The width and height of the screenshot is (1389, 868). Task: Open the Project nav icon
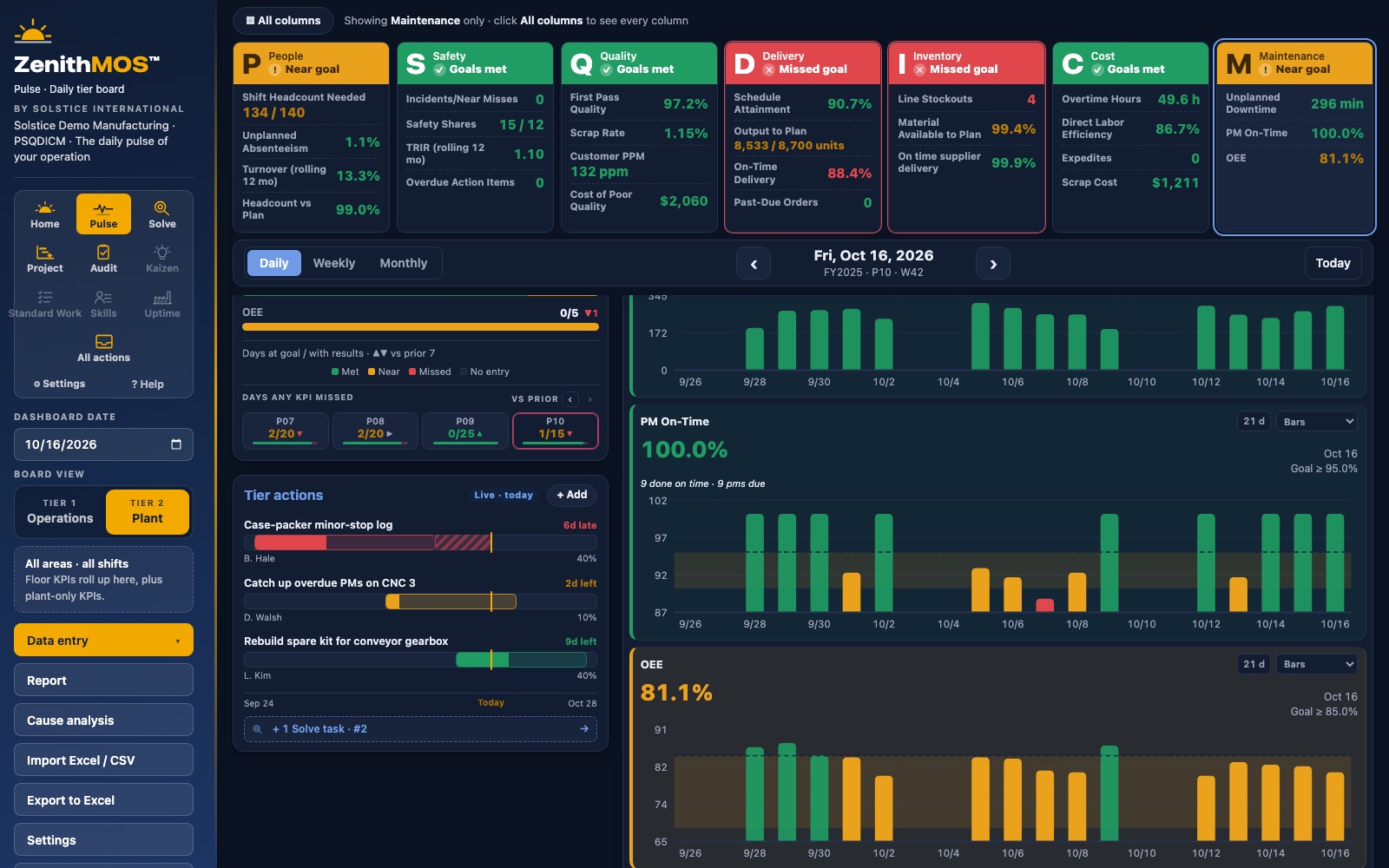tap(45, 259)
